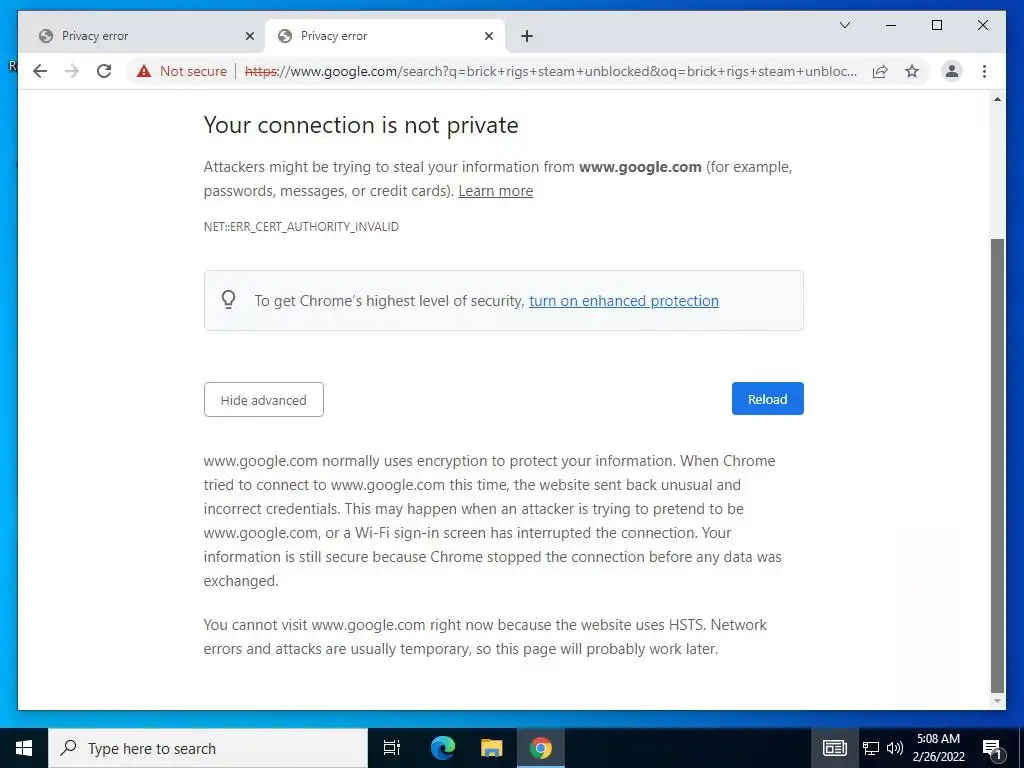Close the first Privacy error tab

(x=250, y=36)
